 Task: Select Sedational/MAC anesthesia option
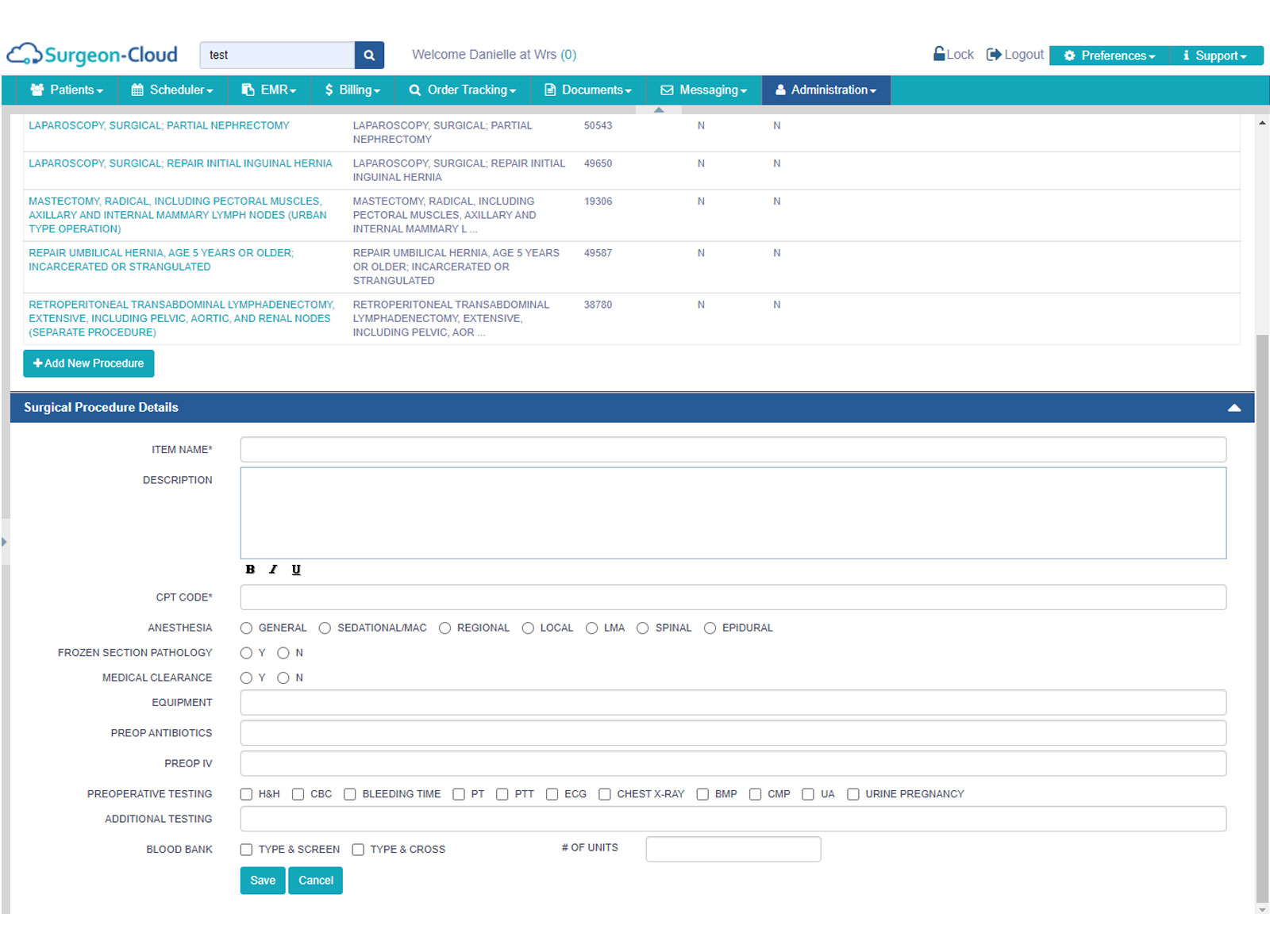(x=325, y=628)
